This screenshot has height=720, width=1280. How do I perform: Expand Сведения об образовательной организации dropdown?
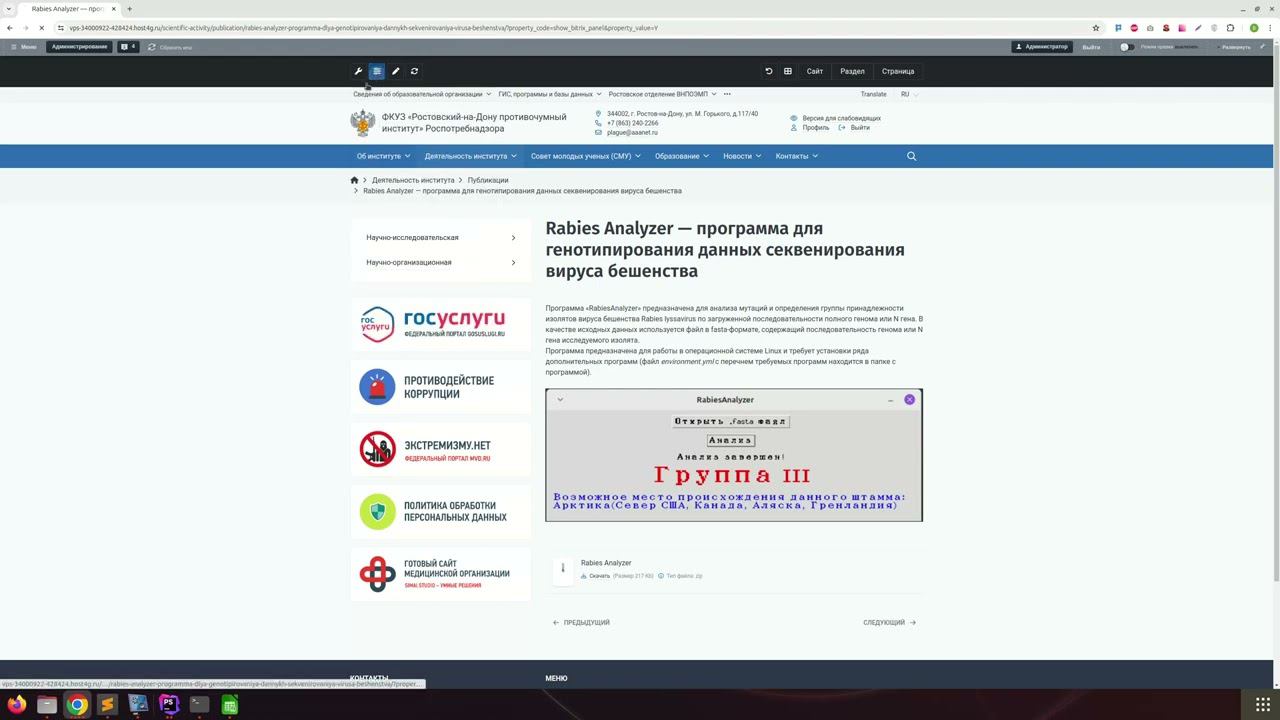pyautogui.click(x=422, y=94)
